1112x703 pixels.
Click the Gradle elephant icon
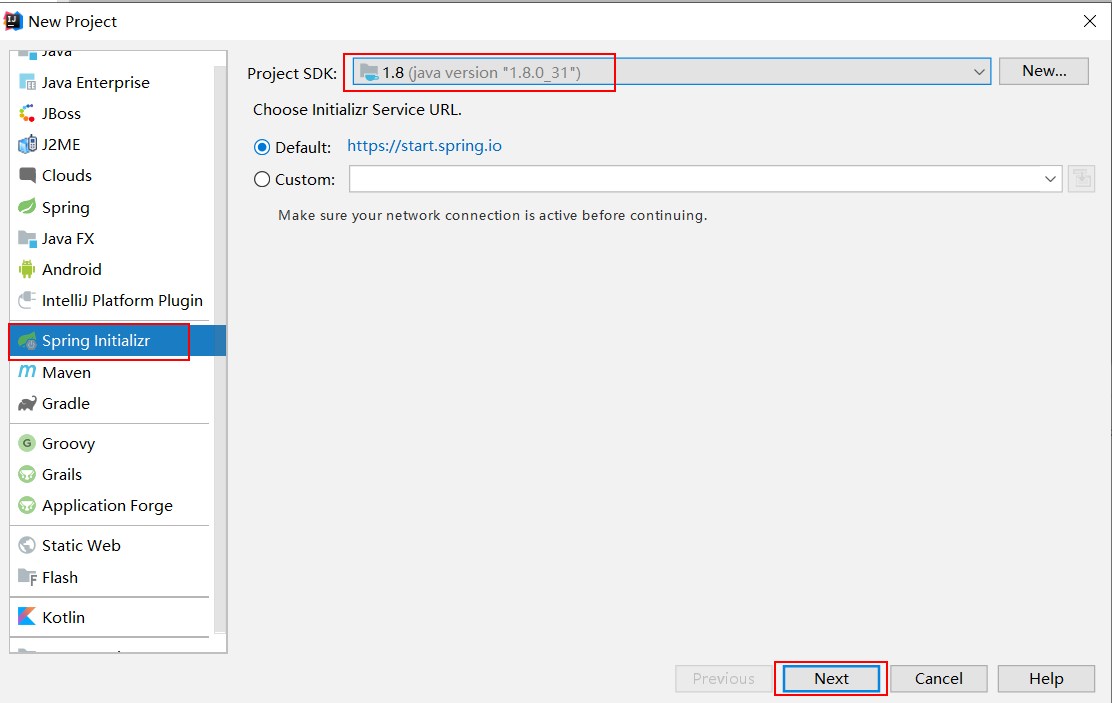27,404
